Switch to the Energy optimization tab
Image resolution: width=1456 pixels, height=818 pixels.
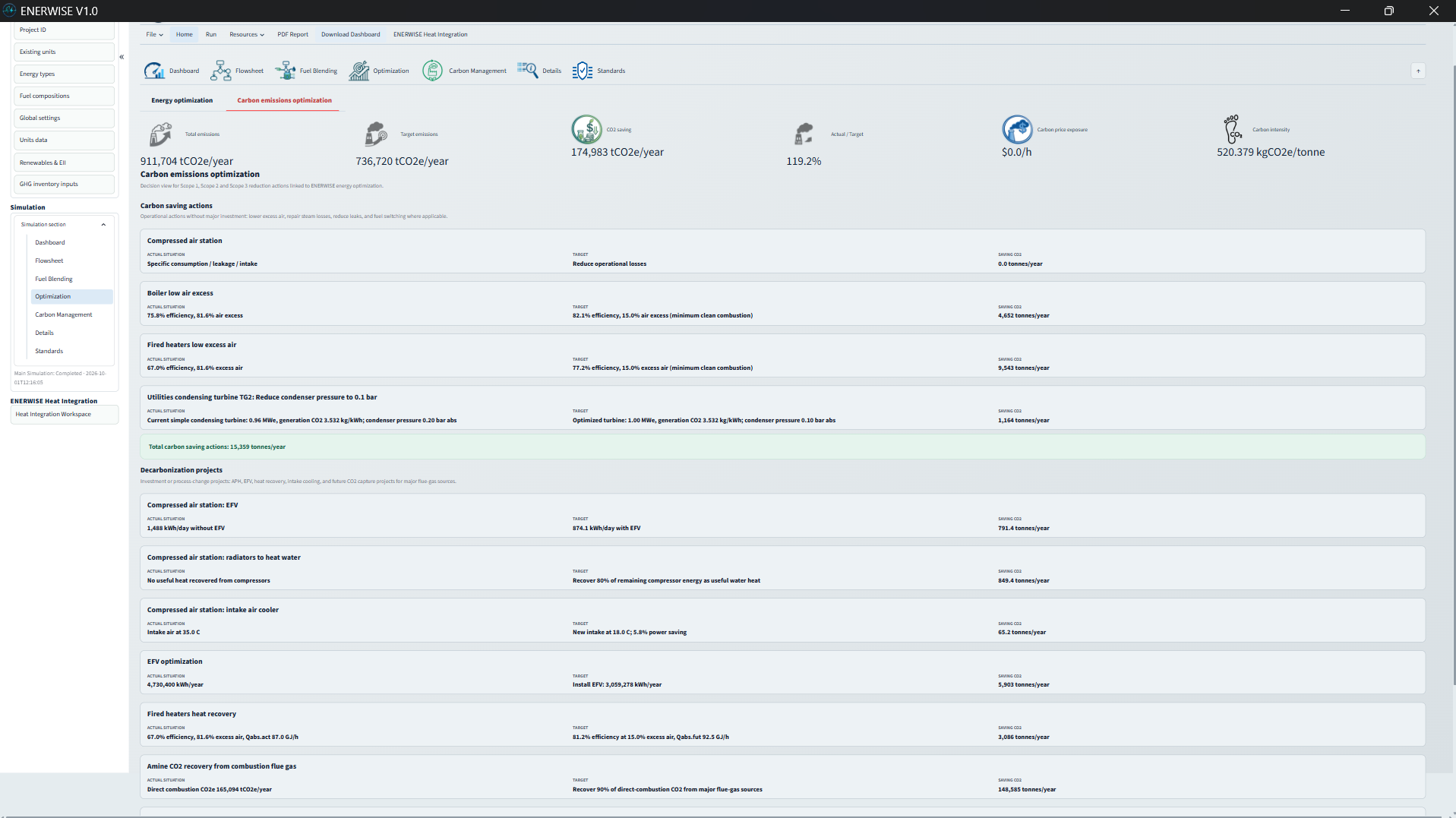(182, 100)
